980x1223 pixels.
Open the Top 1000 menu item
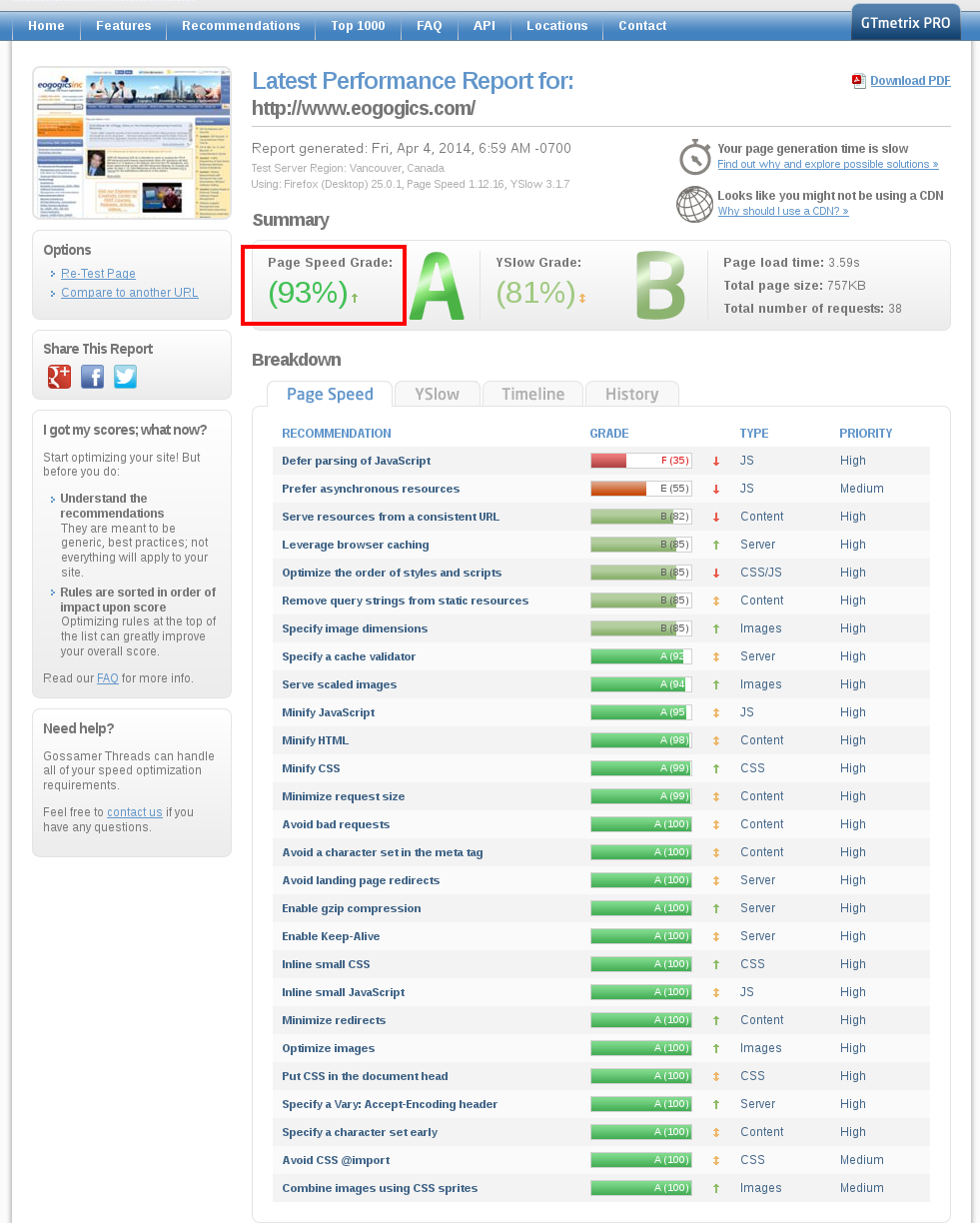[x=358, y=26]
